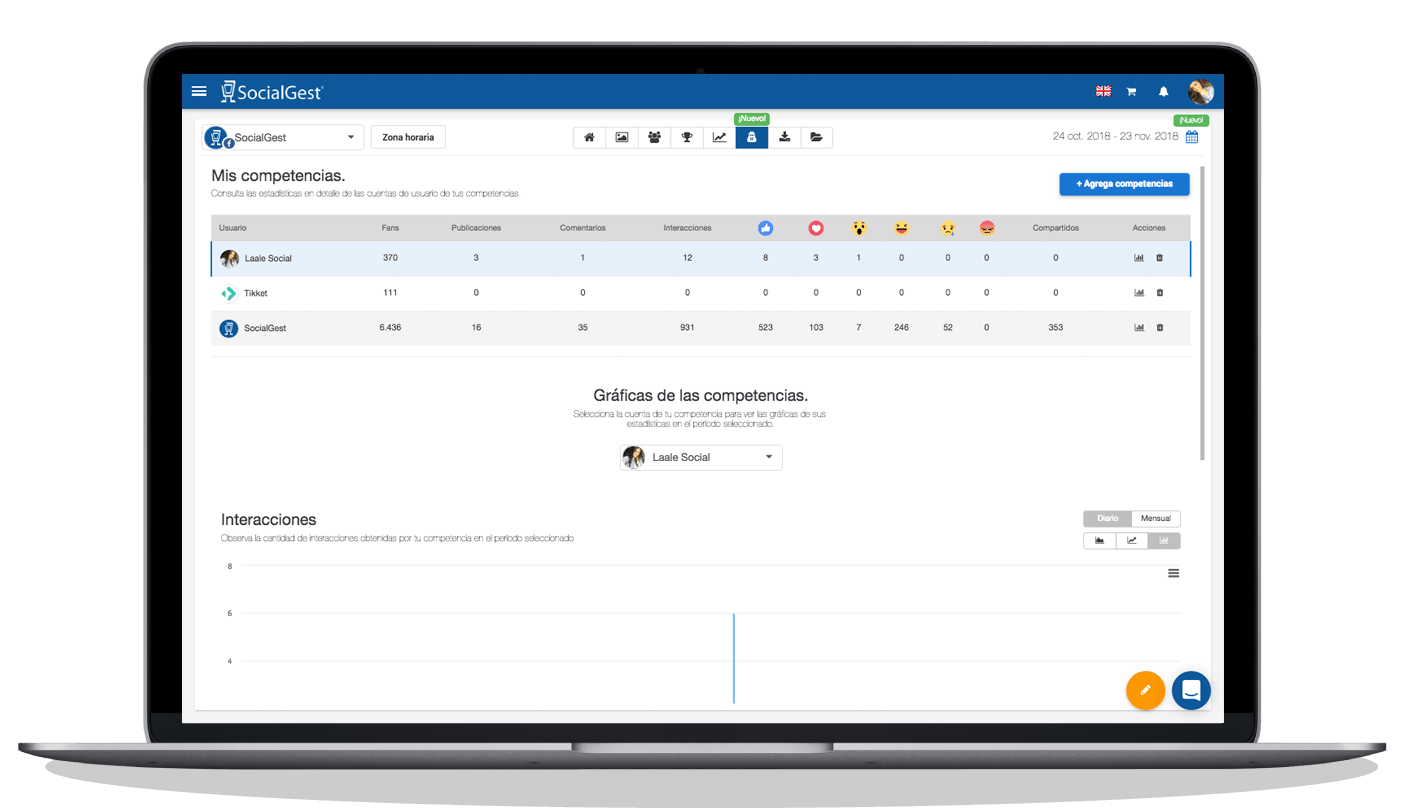Switch chart to Diario view
This screenshot has height=808, width=1410.
(1108, 519)
